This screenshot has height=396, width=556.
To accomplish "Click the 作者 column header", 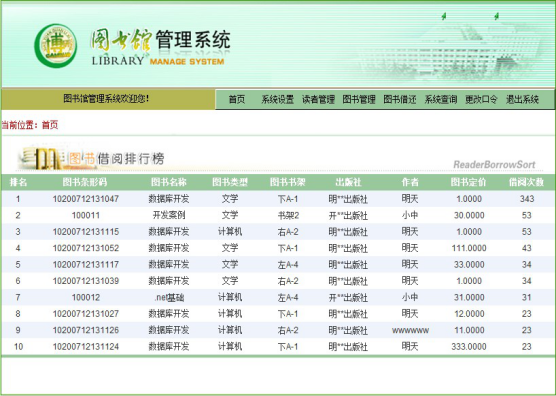I will pyautogui.click(x=410, y=182).
